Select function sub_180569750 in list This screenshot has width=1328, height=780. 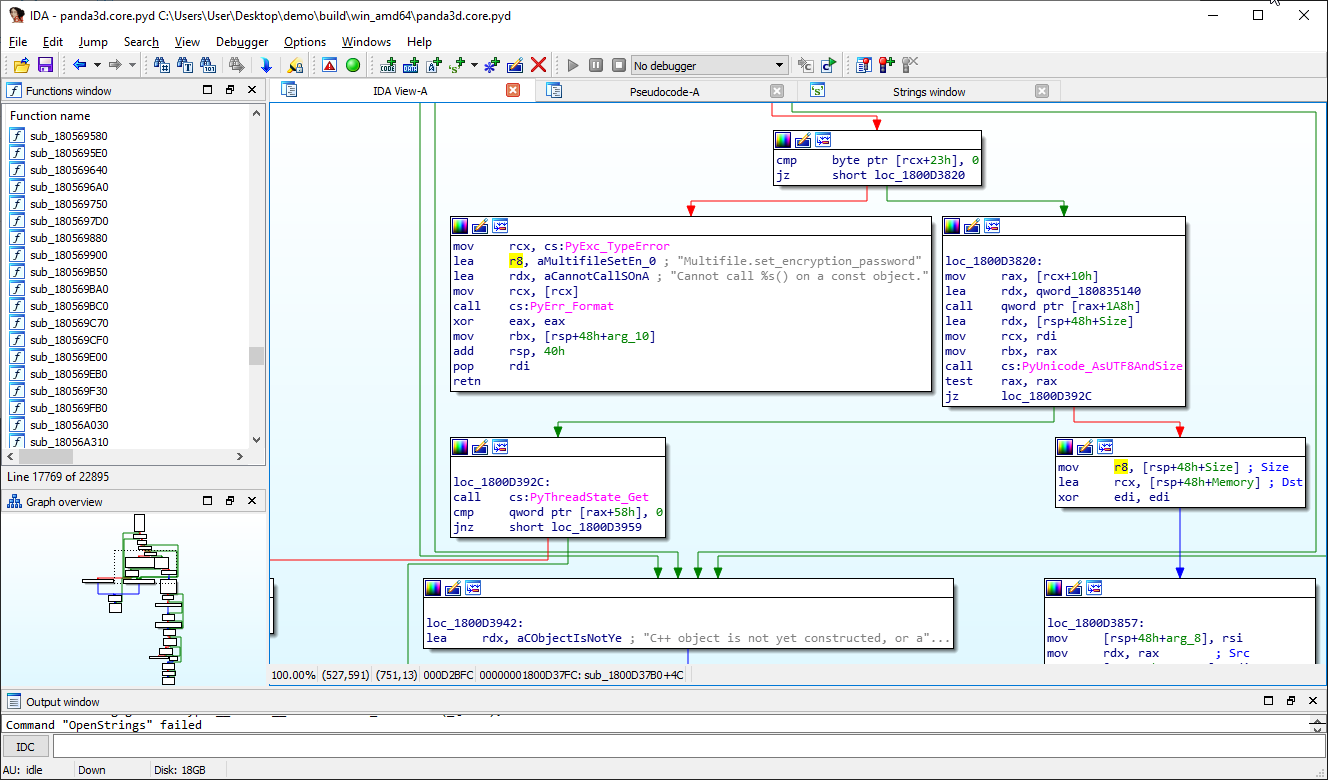point(69,204)
